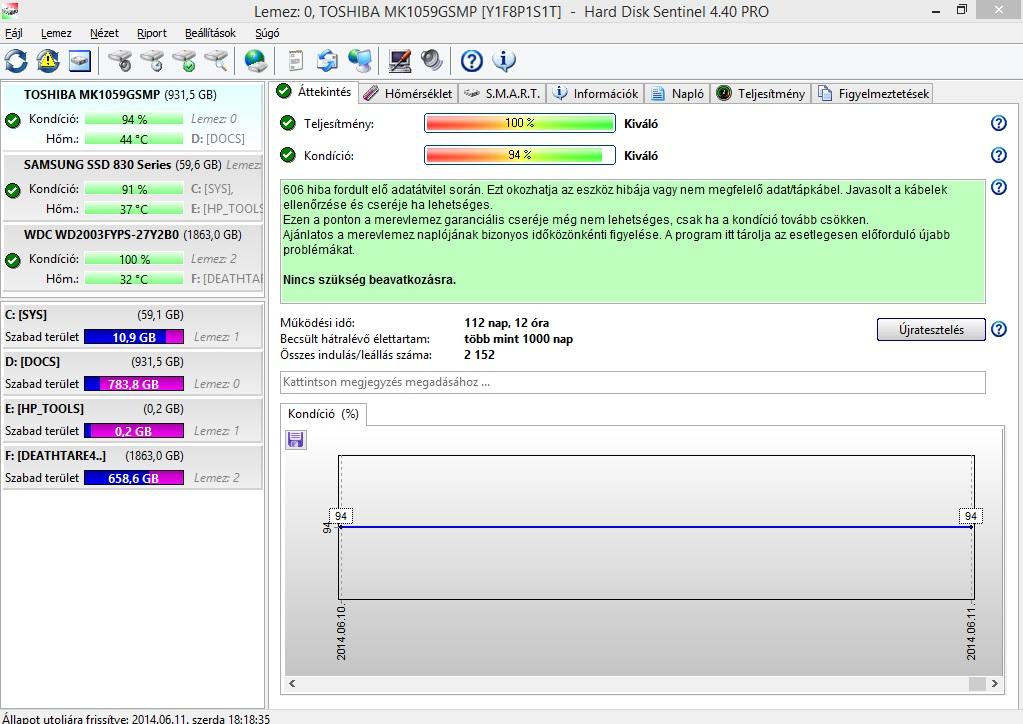Select the TOSHIBA MK1059GSMP disk entry
The width and height of the screenshot is (1023, 724).
tap(133, 116)
